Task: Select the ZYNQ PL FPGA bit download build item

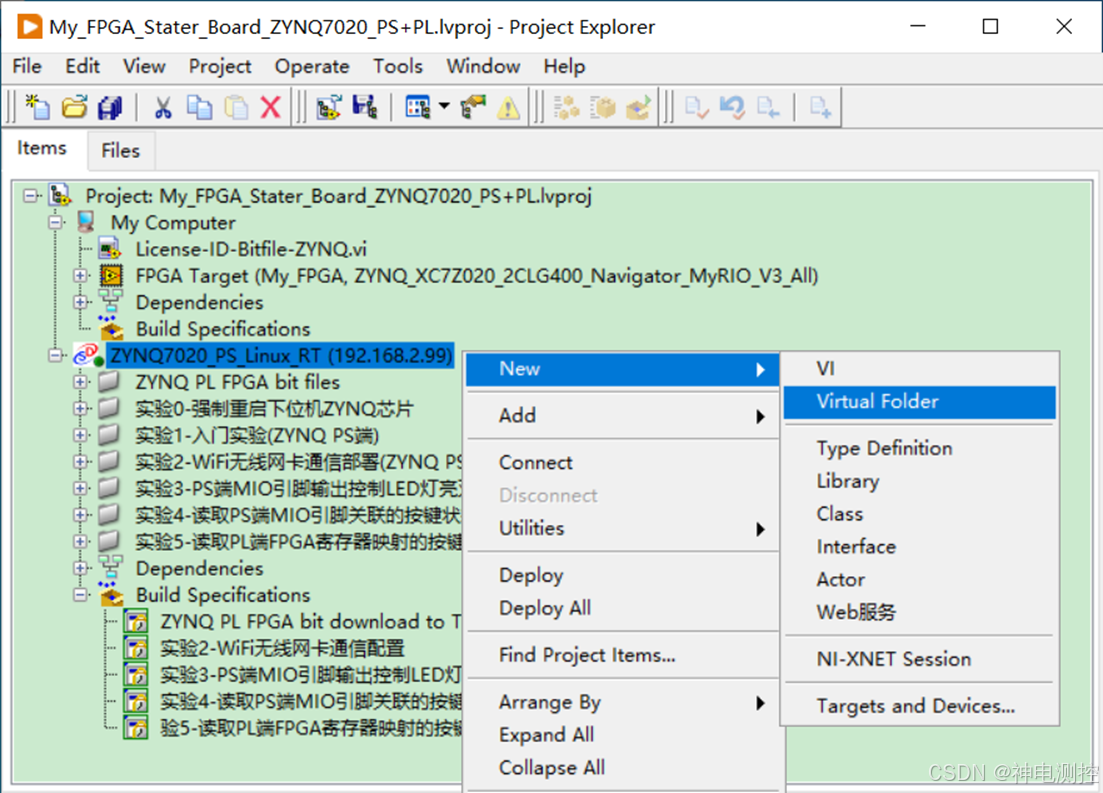Action: (x=310, y=621)
